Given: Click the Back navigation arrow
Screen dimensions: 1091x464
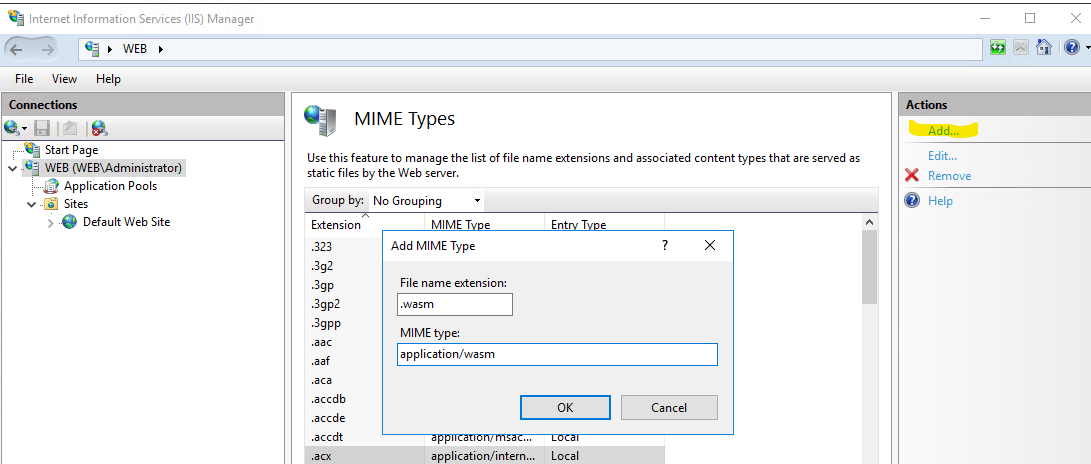Looking at the screenshot, I should 17,49.
